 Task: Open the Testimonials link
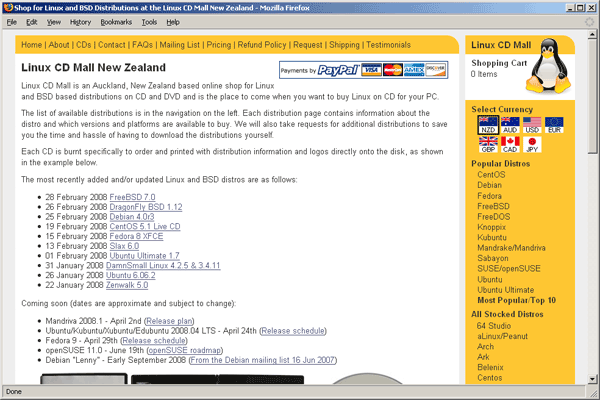pos(388,45)
